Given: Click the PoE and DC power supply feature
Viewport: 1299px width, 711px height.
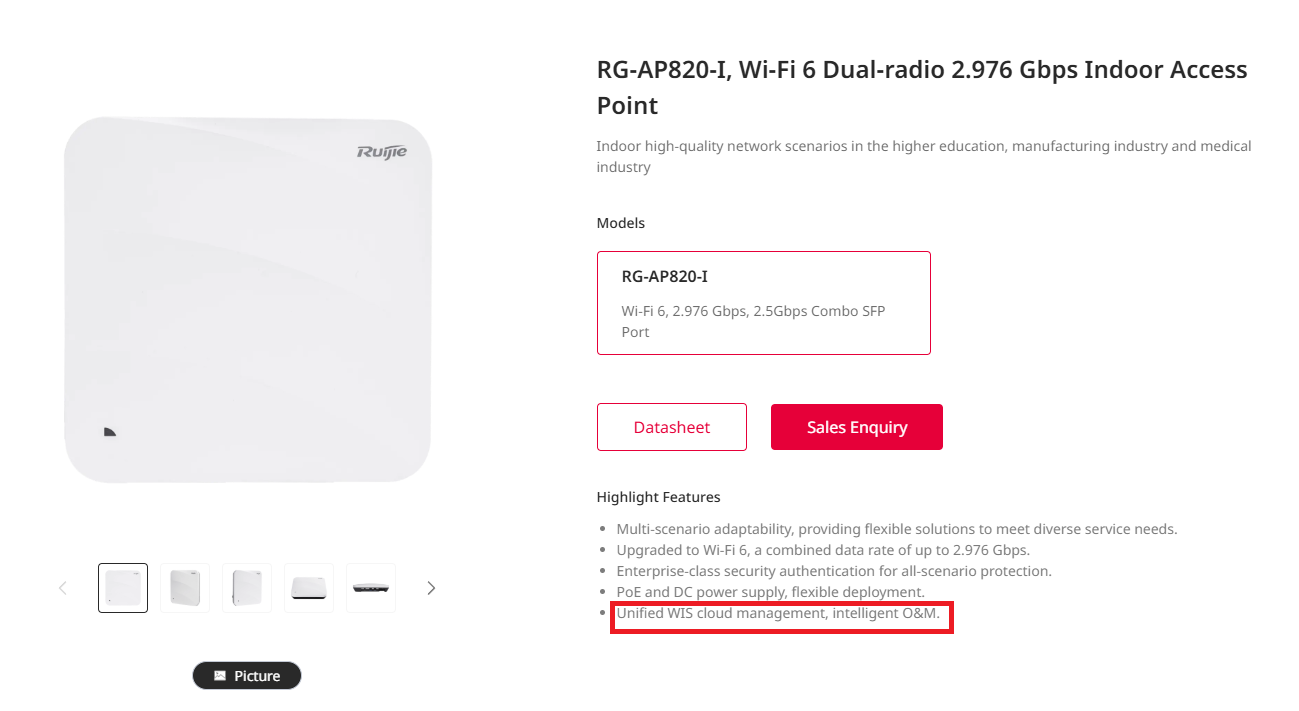Looking at the screenshot, I should [x=770, y=592].
